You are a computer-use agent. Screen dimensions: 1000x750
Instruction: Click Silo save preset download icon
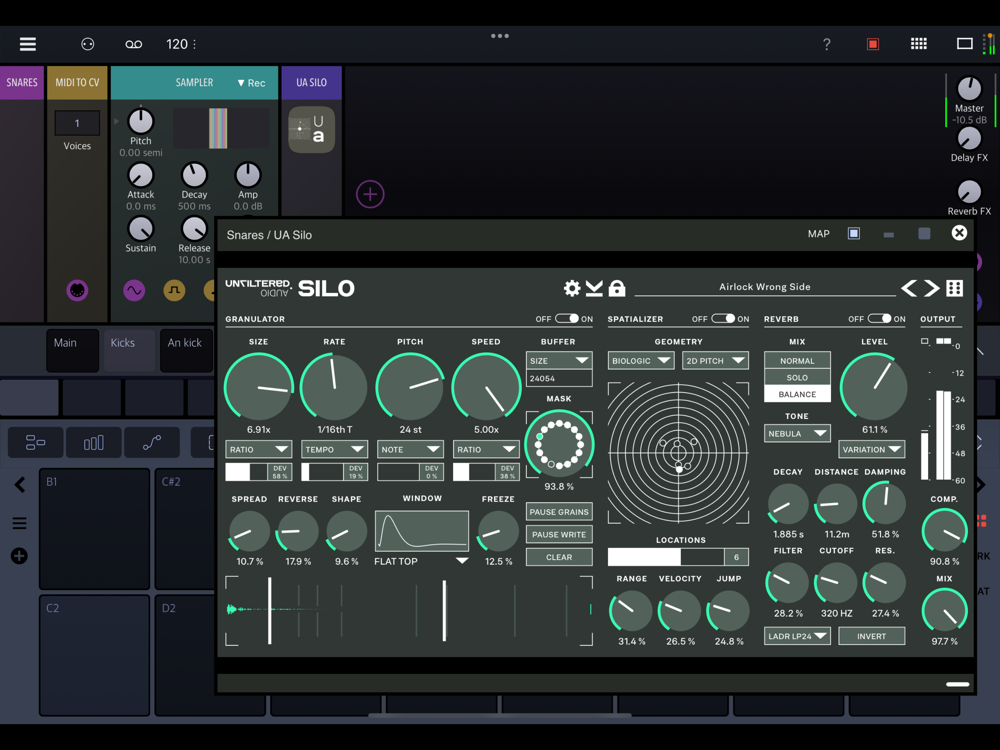pyautogui.click(x=594, y=288)
